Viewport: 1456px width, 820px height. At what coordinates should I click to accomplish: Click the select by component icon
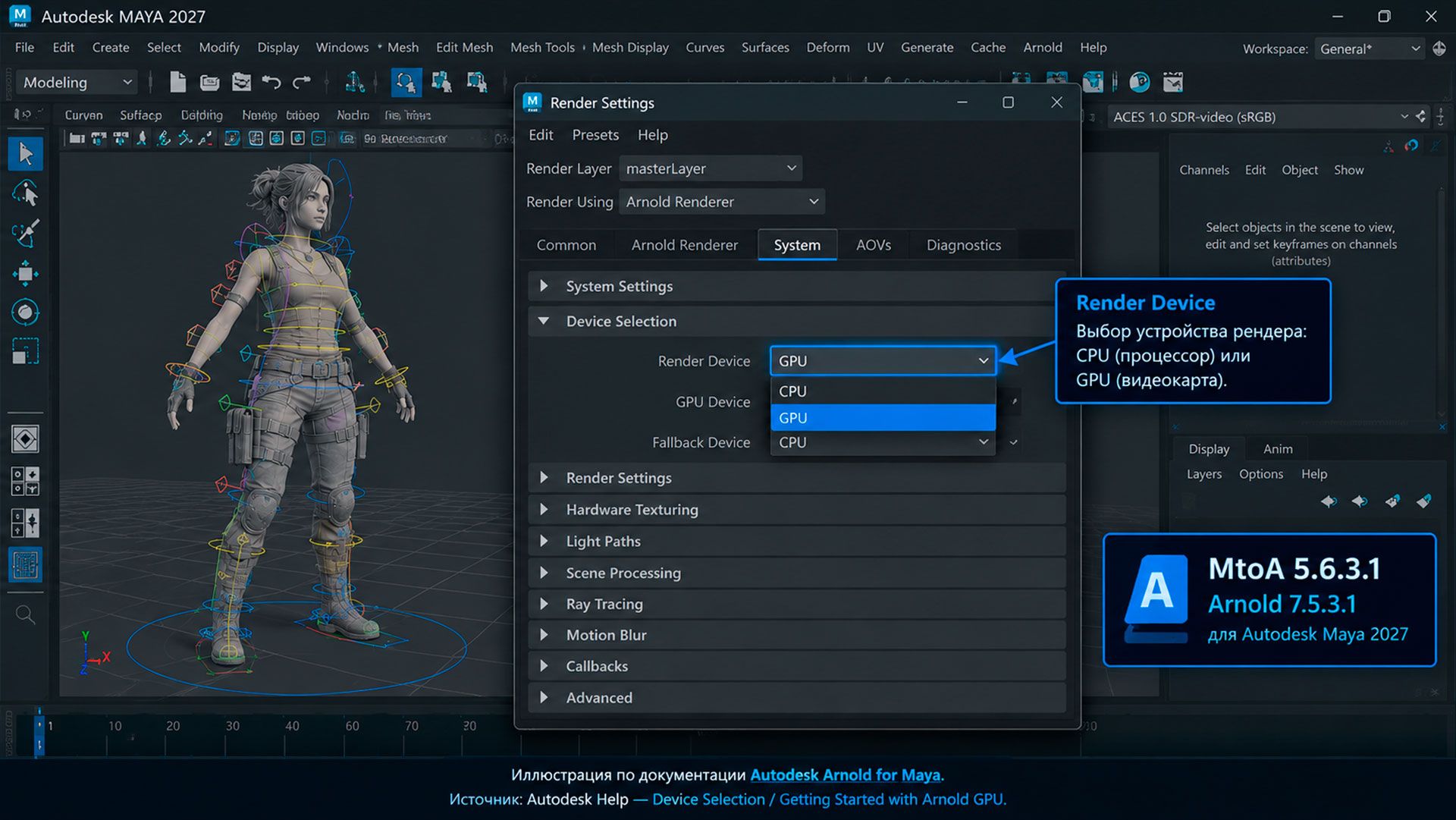[x=441, y=82]
